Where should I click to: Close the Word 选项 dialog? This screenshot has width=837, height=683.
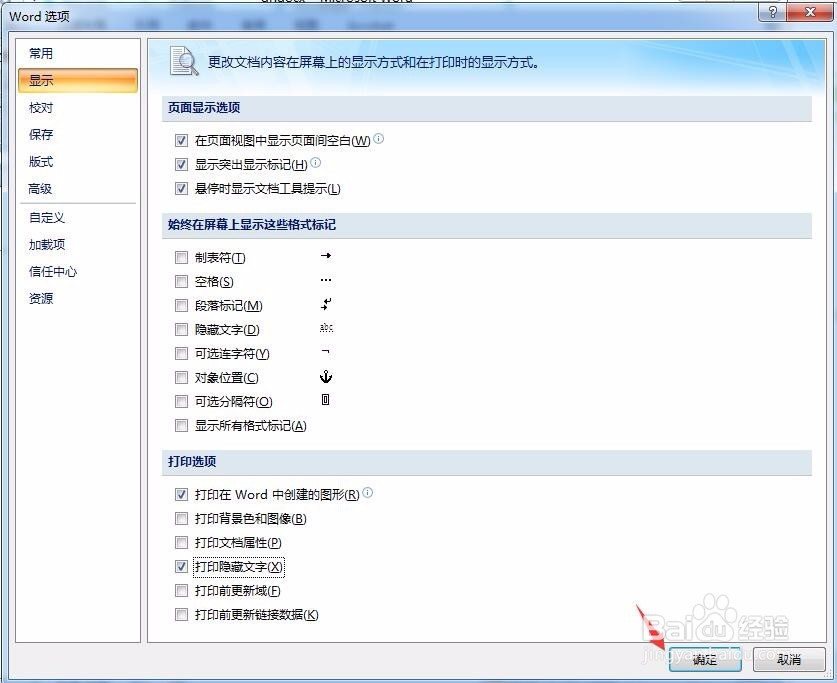point(810,12)
